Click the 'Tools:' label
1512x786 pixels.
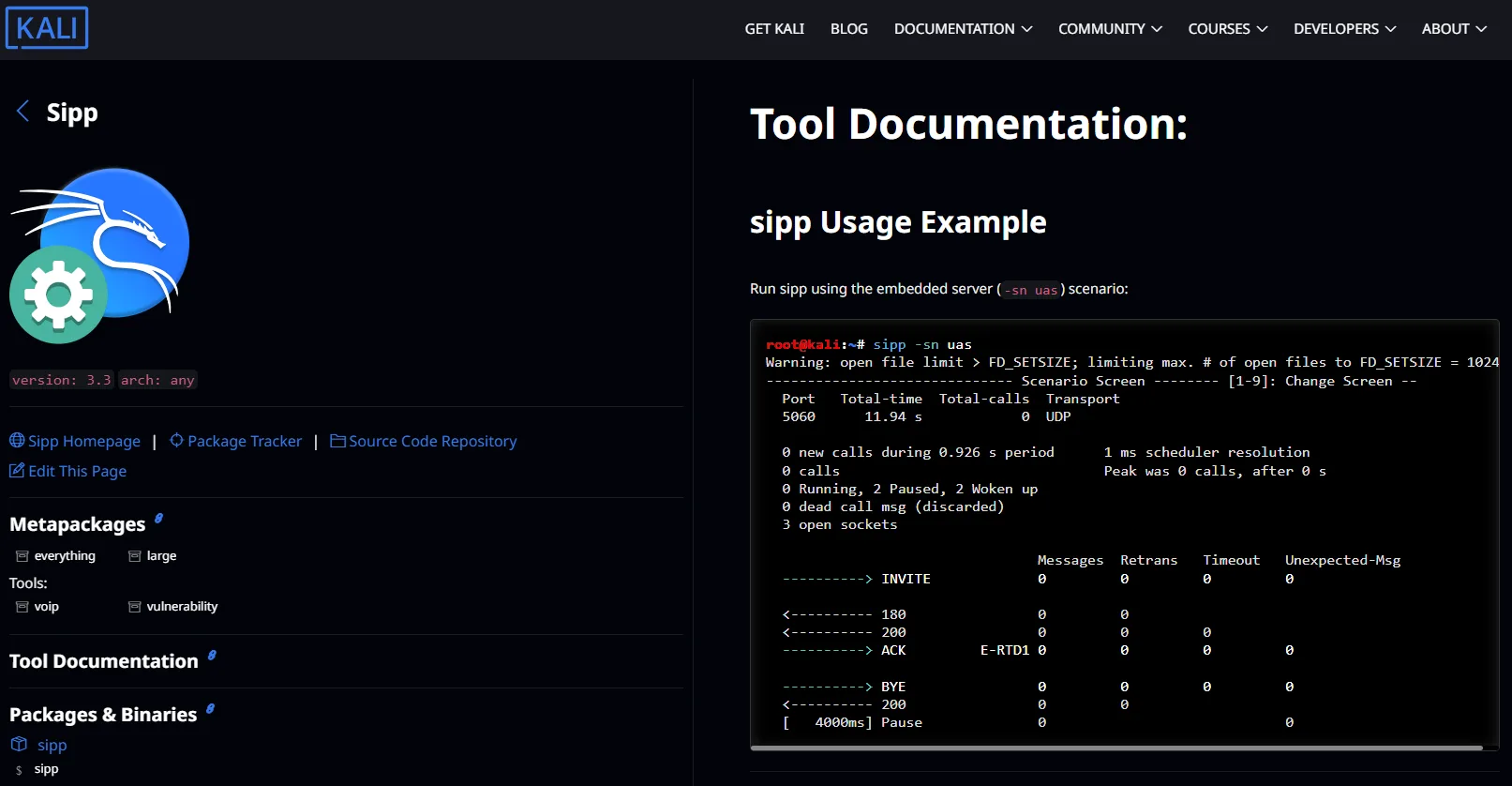tap(28, 583)
